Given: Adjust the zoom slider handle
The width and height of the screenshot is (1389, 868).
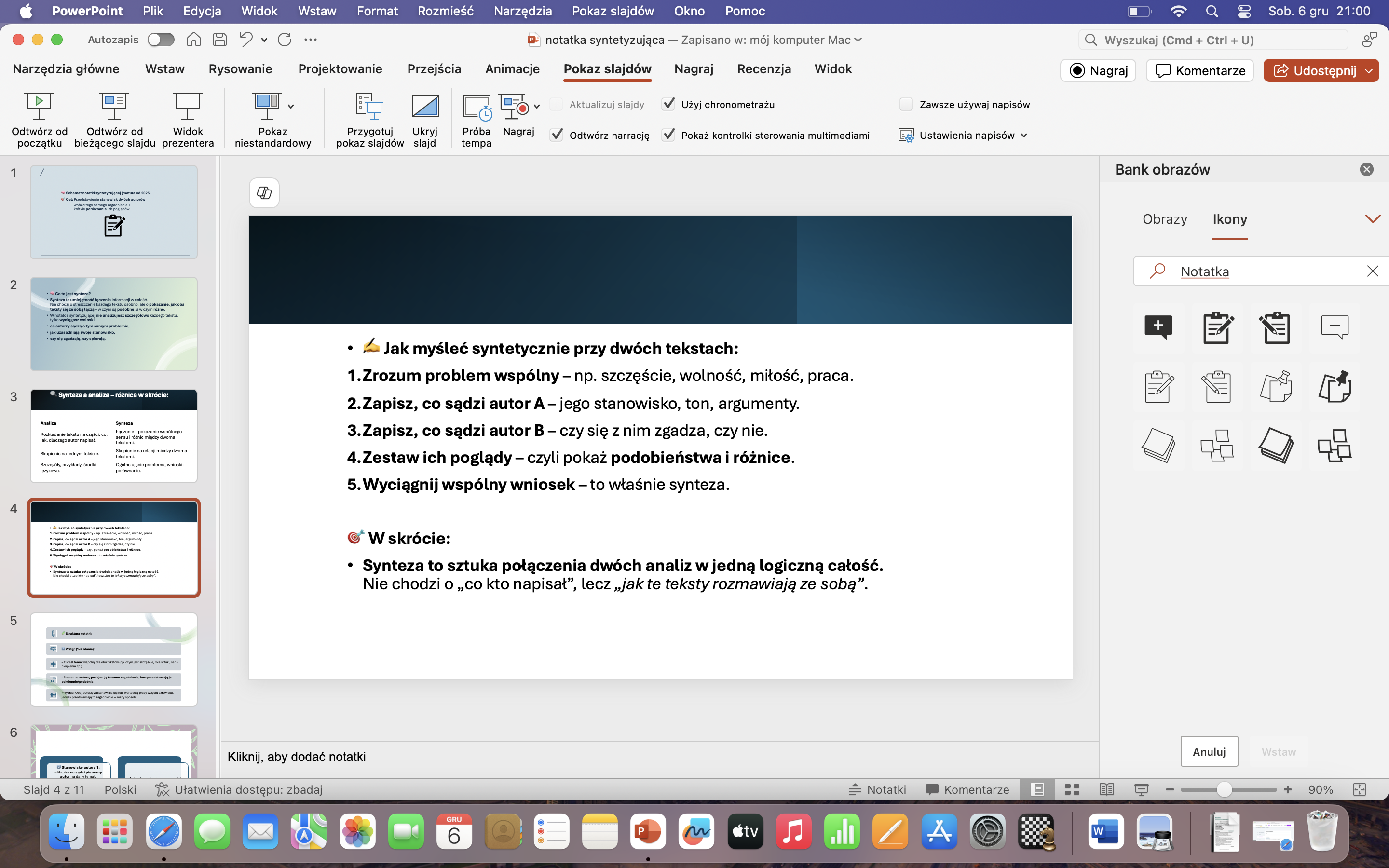Looking at the screenshot, I should coord(1224,790).
